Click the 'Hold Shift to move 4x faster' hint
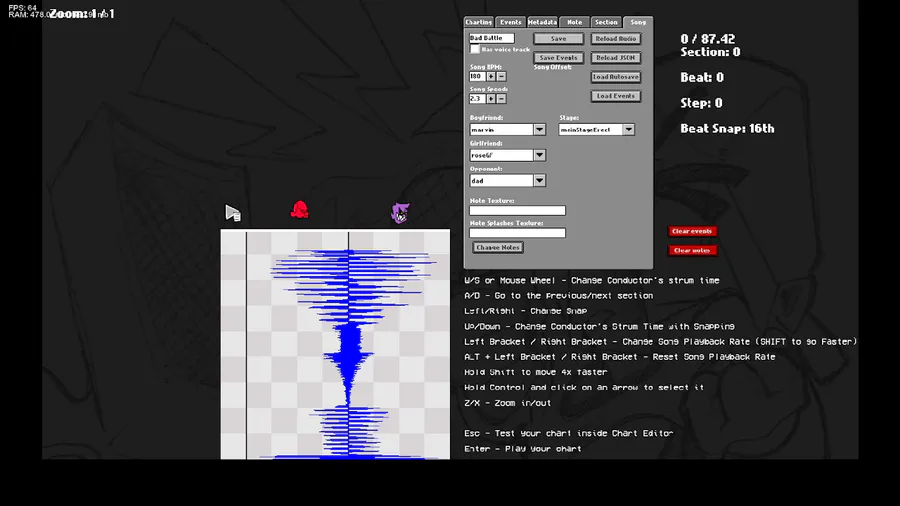 tap(536, 372)
